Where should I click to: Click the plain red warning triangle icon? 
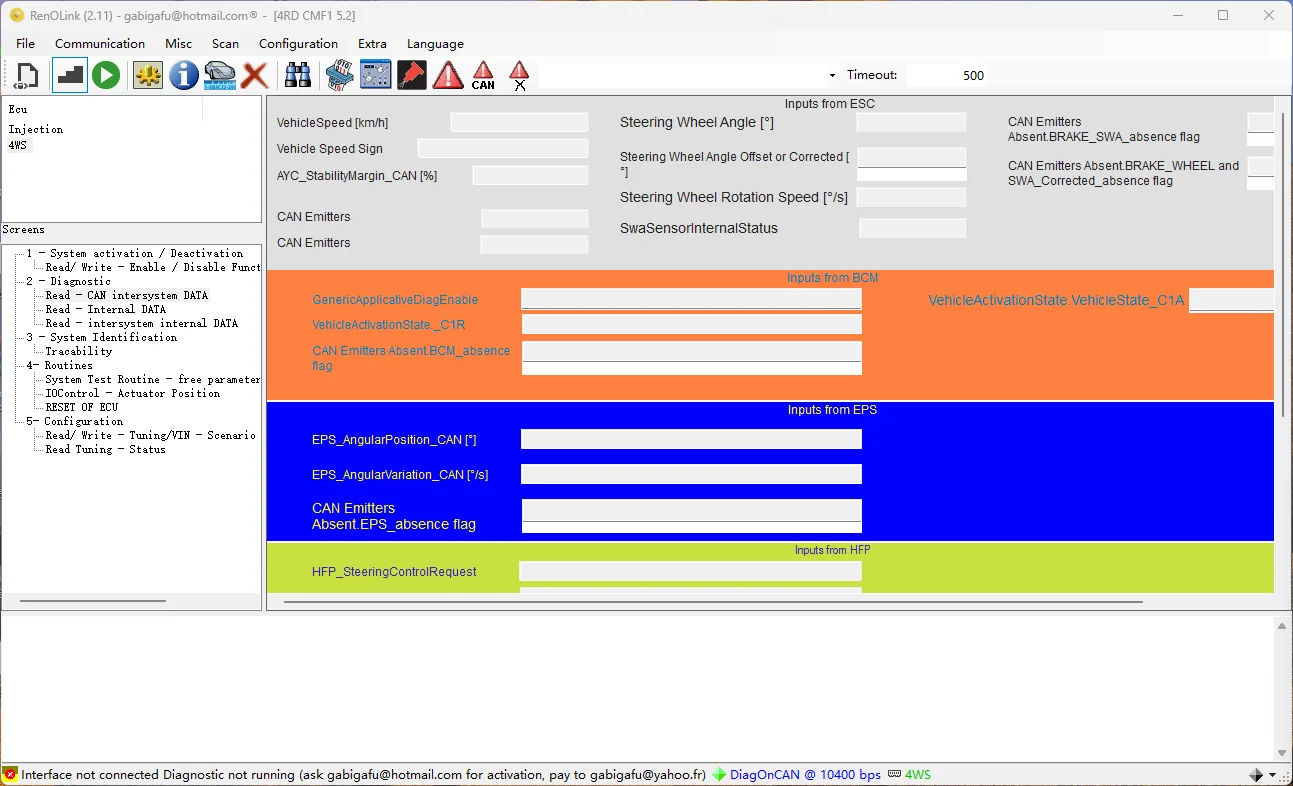click(x=447, y=75)
